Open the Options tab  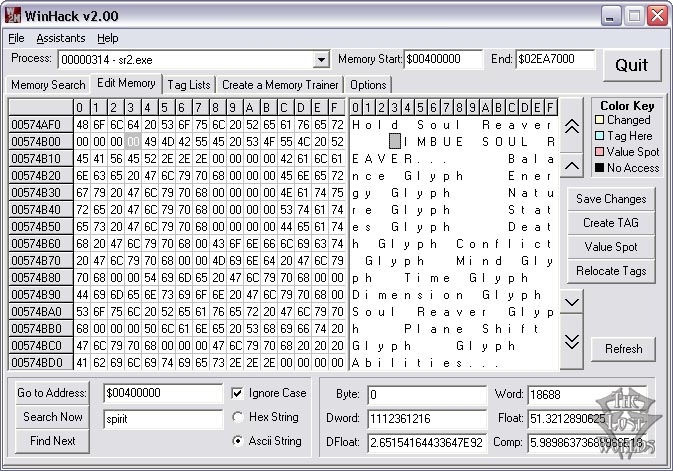click(x=368, y=85)
